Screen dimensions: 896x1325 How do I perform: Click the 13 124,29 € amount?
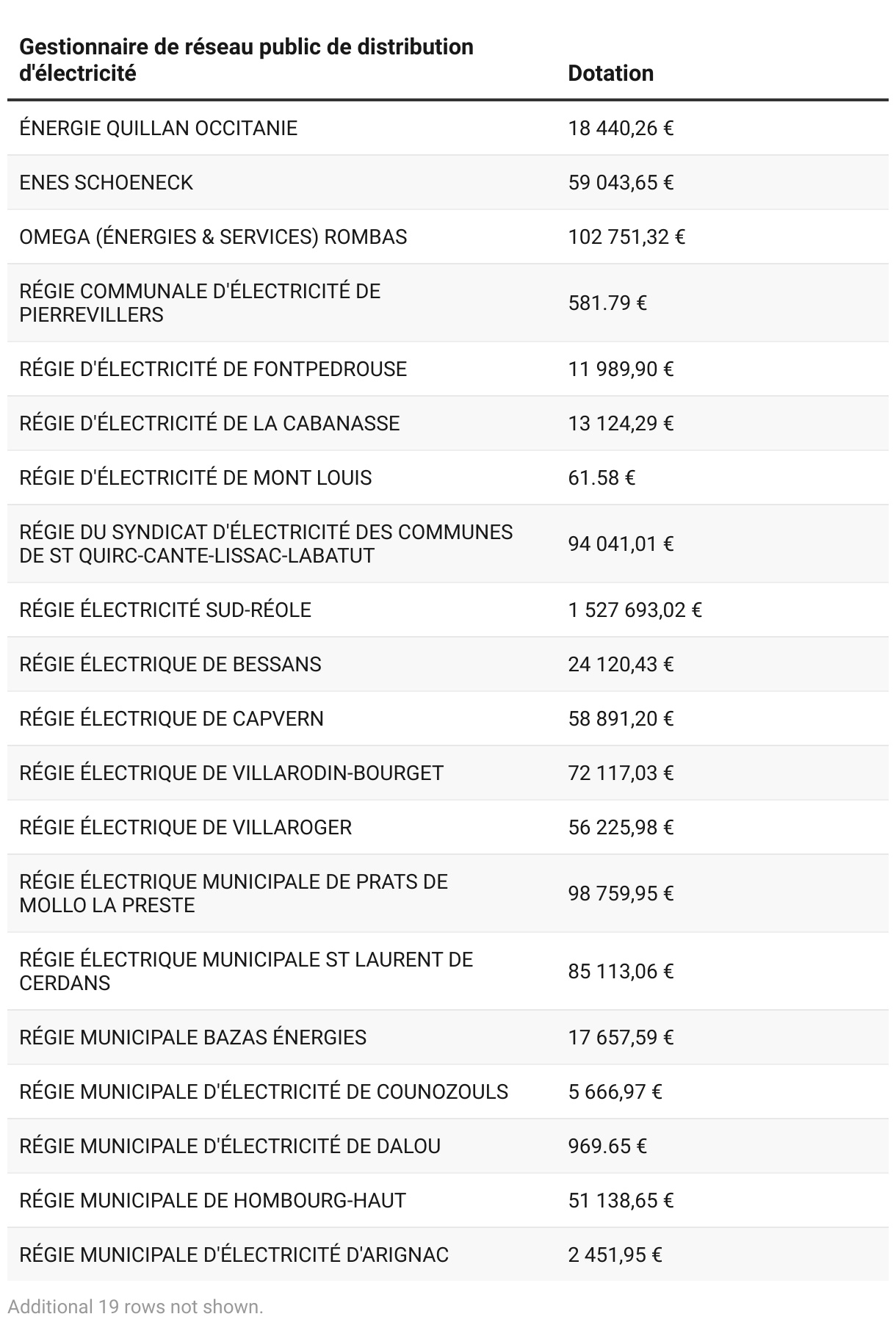[621, 423]
